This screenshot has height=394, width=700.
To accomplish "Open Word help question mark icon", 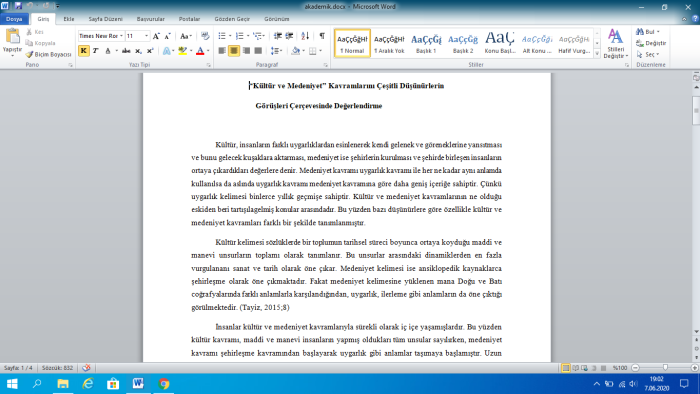I will [x=695, y=19].
